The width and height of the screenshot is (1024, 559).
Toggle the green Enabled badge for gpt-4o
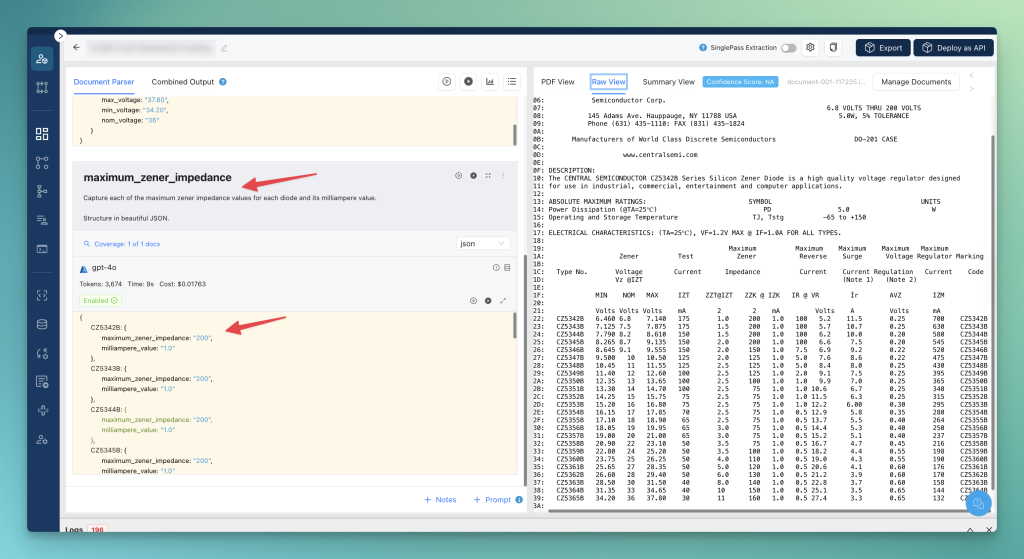pyautogui.click(x=100, y=300)
